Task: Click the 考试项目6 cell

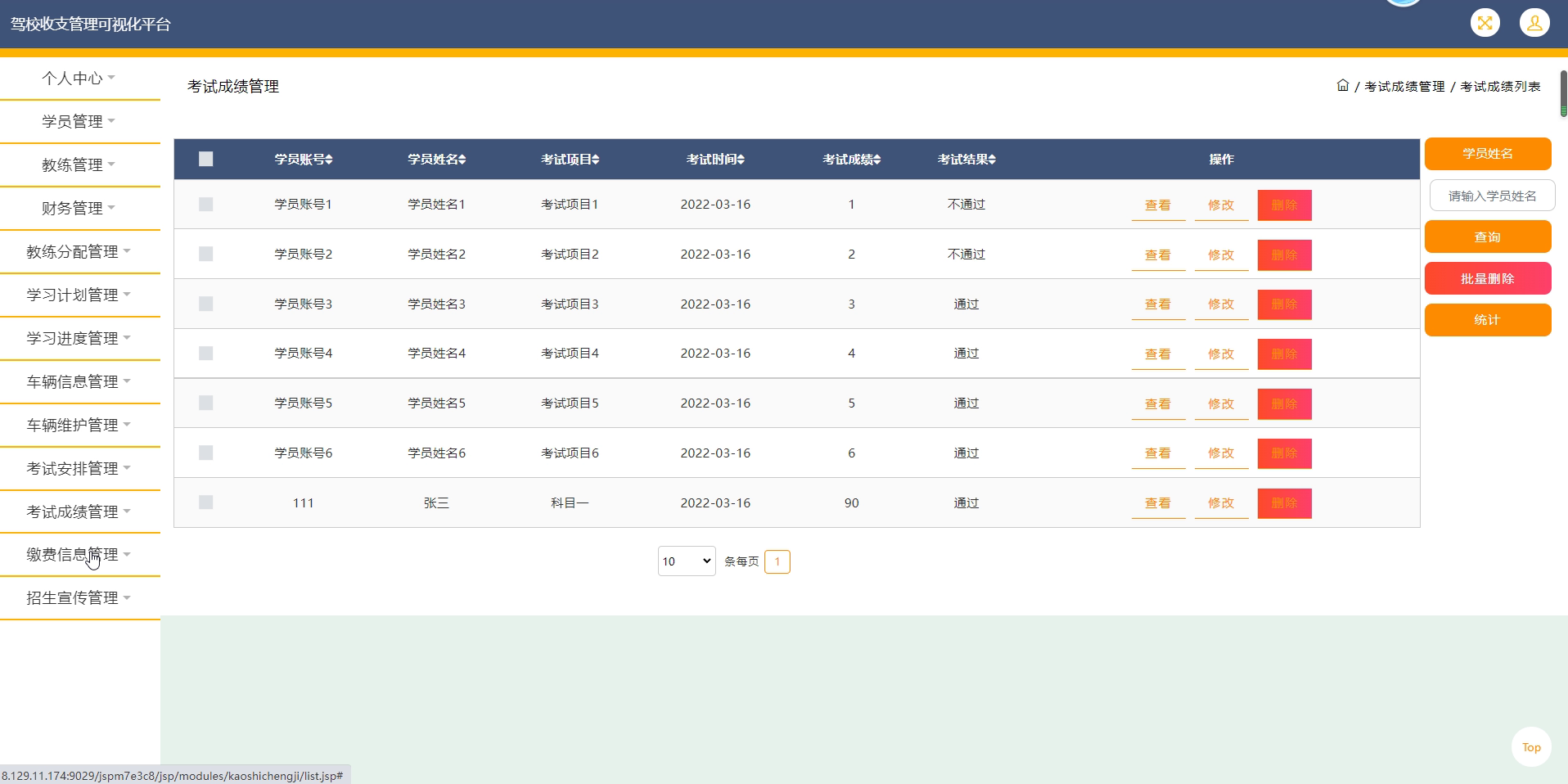Action: point(570,453)
